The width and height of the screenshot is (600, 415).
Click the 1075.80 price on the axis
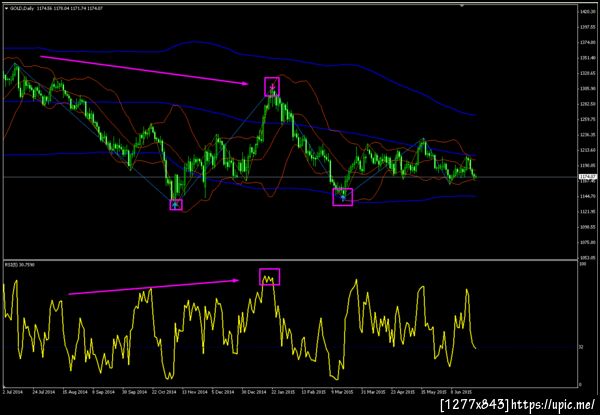[x=586, y=242]
